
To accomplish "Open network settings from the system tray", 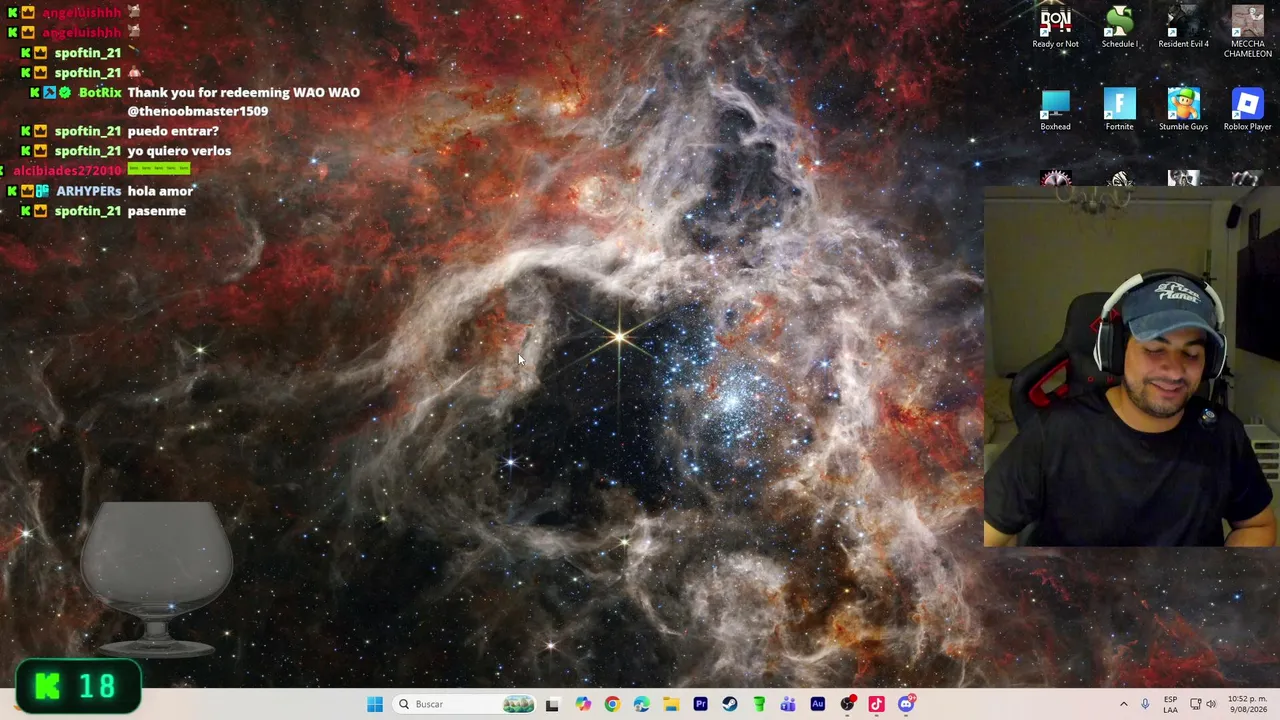I will pyautogui.click(x=1195, y=704).
